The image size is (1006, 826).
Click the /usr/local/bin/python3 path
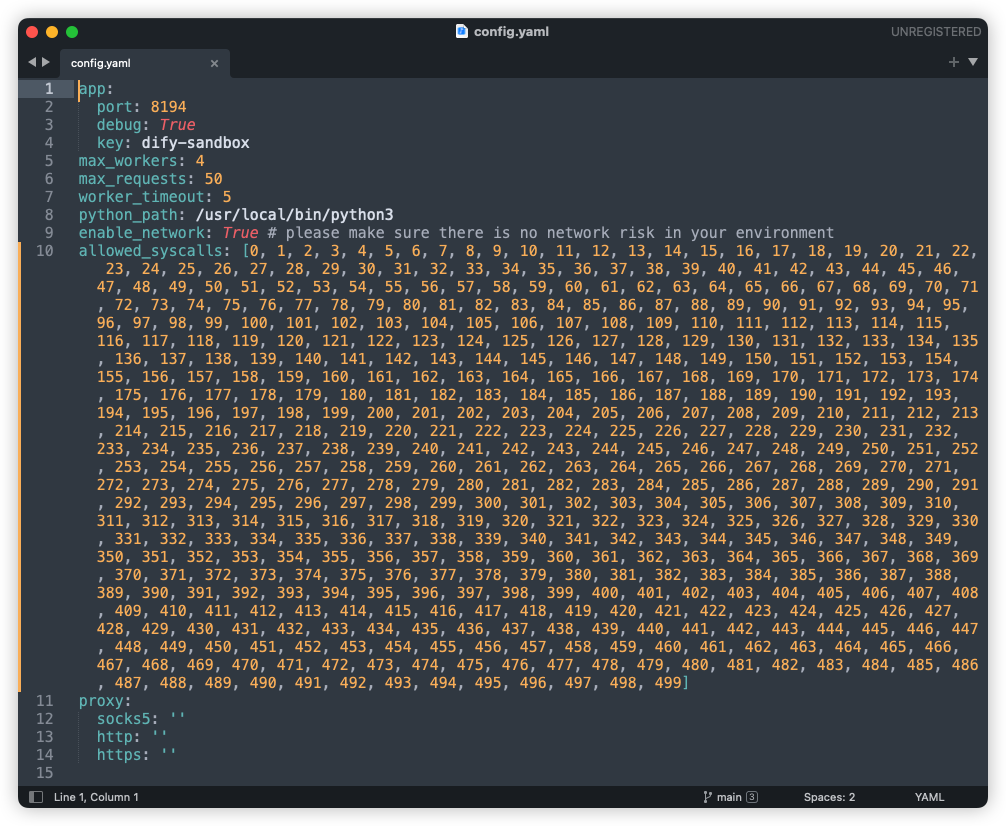pos(294,214)
